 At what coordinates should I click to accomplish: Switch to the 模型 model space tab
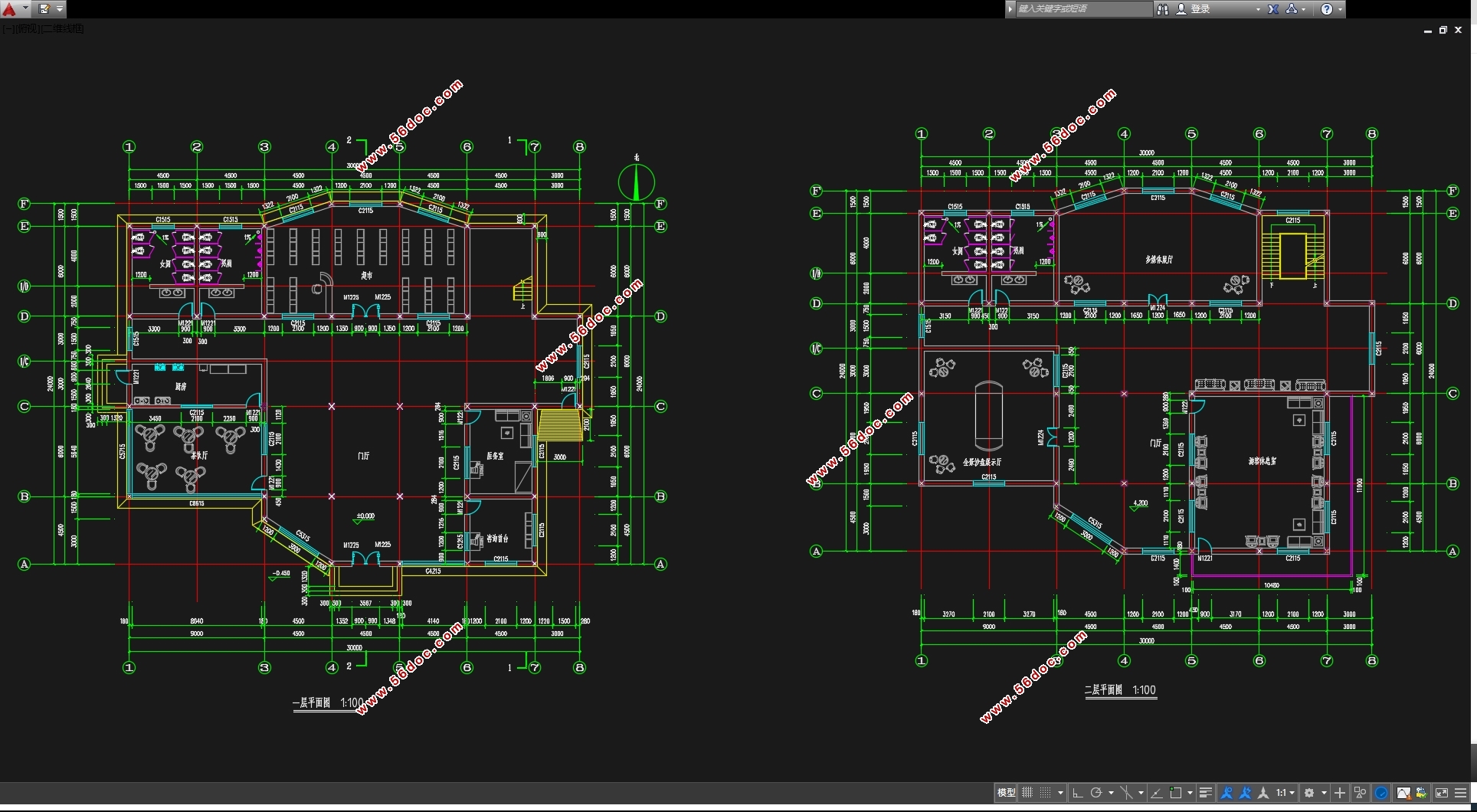1006,793
